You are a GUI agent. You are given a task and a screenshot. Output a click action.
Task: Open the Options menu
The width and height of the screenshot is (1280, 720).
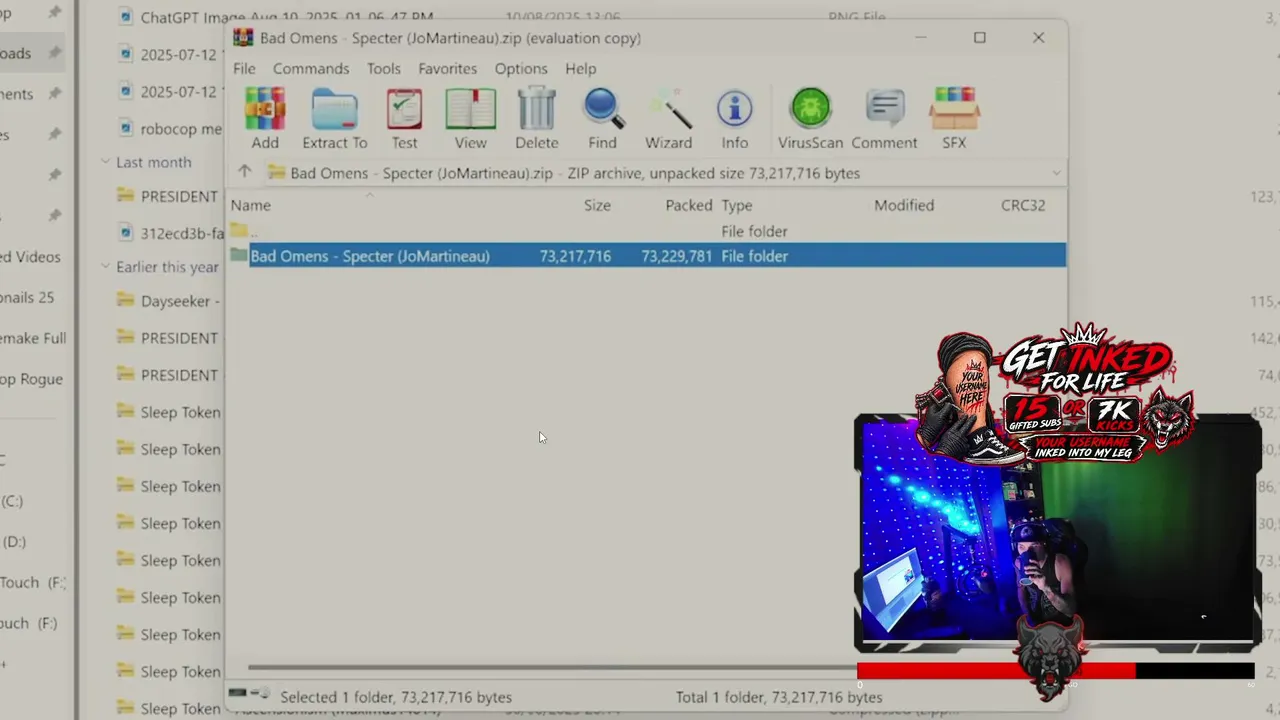coord(521,69)
